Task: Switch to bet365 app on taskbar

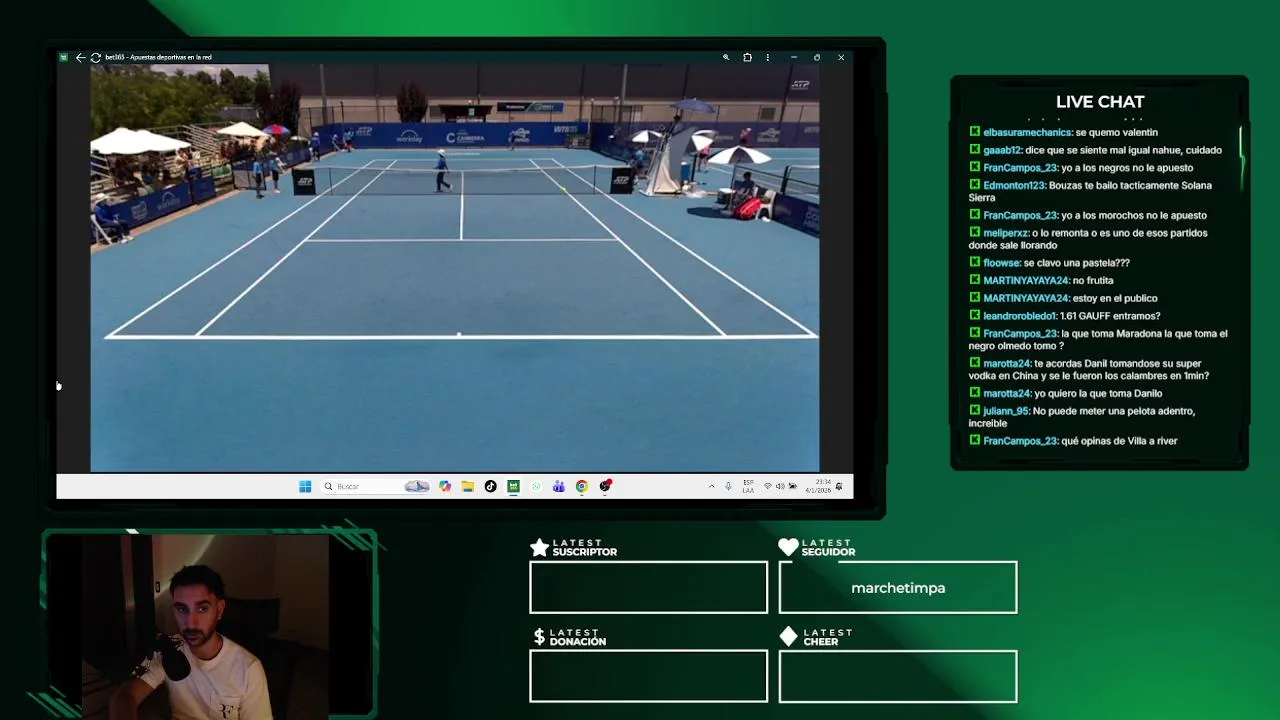Action: coord(513,486)
